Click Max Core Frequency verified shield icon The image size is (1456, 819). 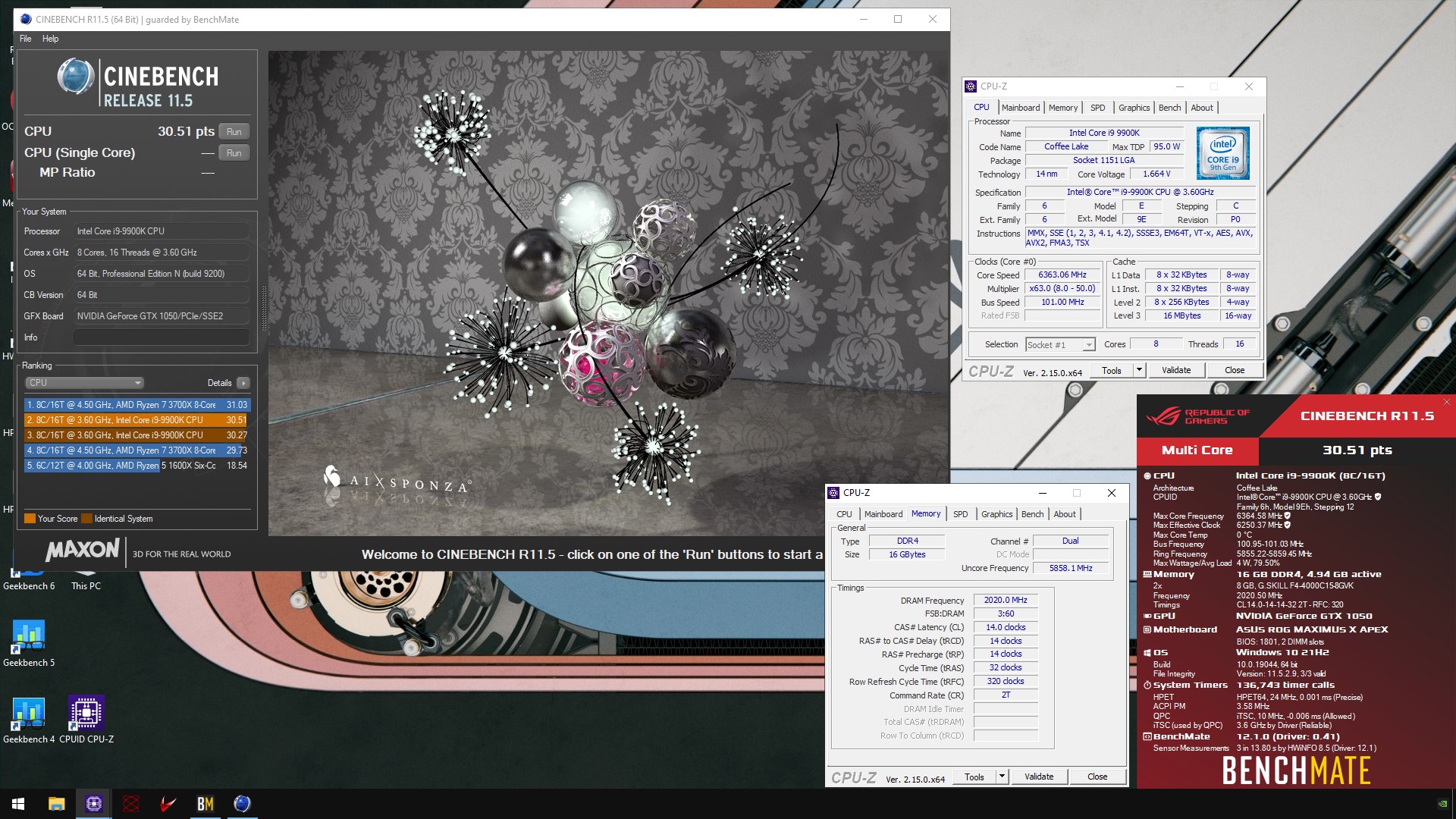pos(1287,516)
